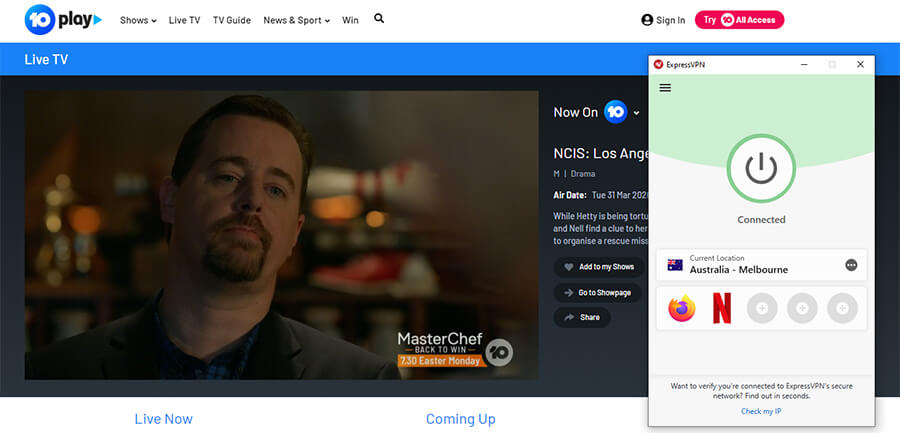Click heart icon on Add to my Shows
Image resolution: width=900 pixels, height=433 pixels.
click(569, 267)
